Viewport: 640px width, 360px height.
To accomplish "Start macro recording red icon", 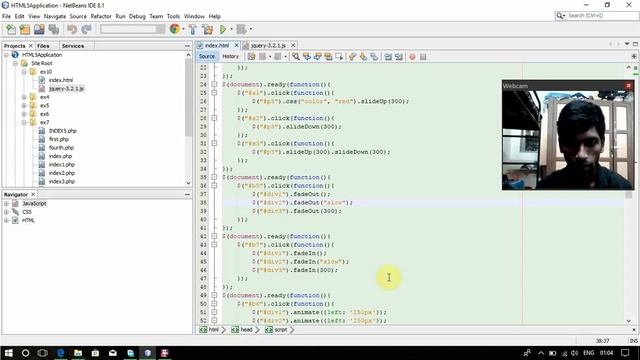I will 412,57.
